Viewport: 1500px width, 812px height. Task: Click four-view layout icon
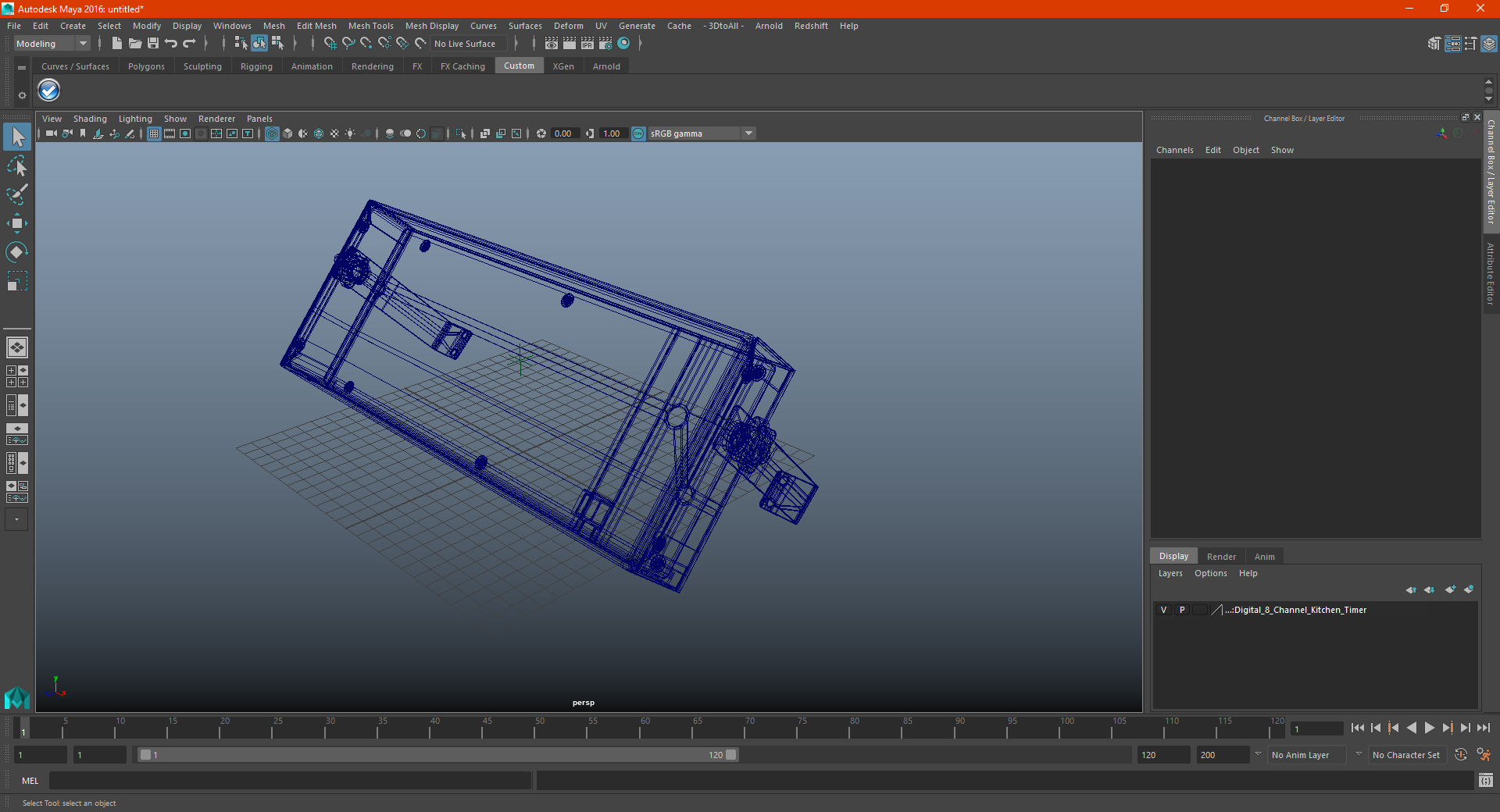tap(16, 376)
